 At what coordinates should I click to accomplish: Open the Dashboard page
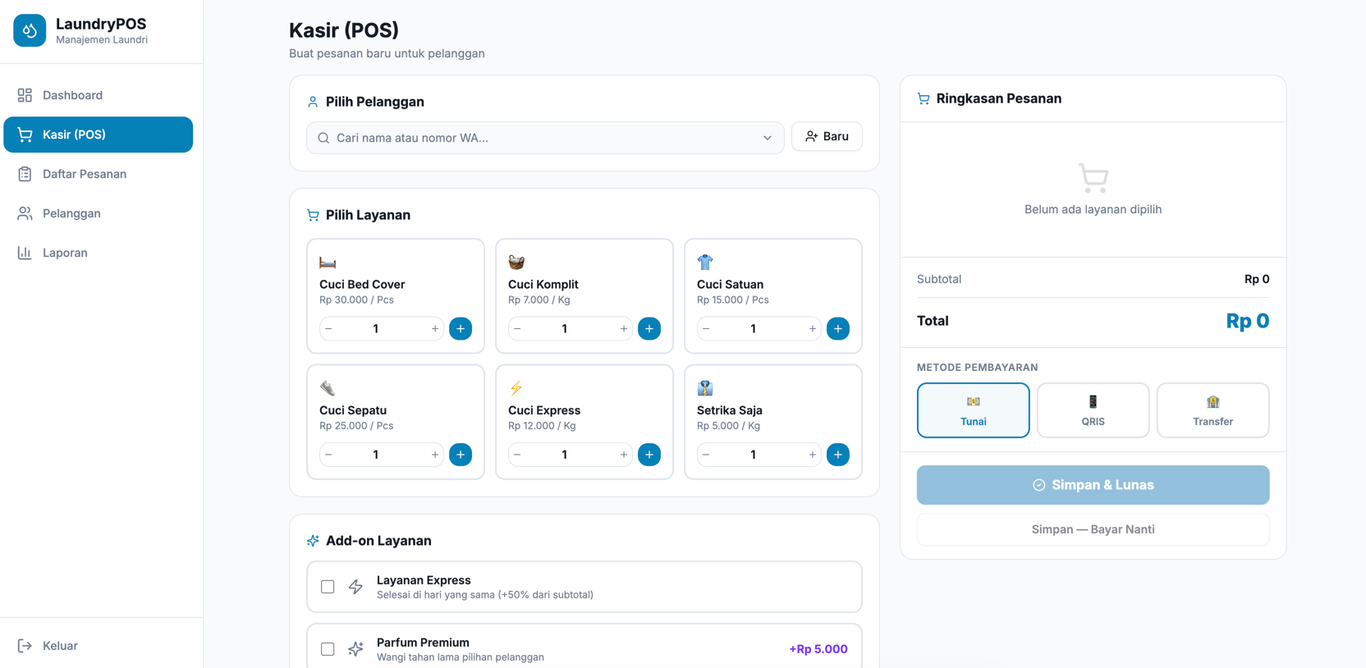point(98,95)
